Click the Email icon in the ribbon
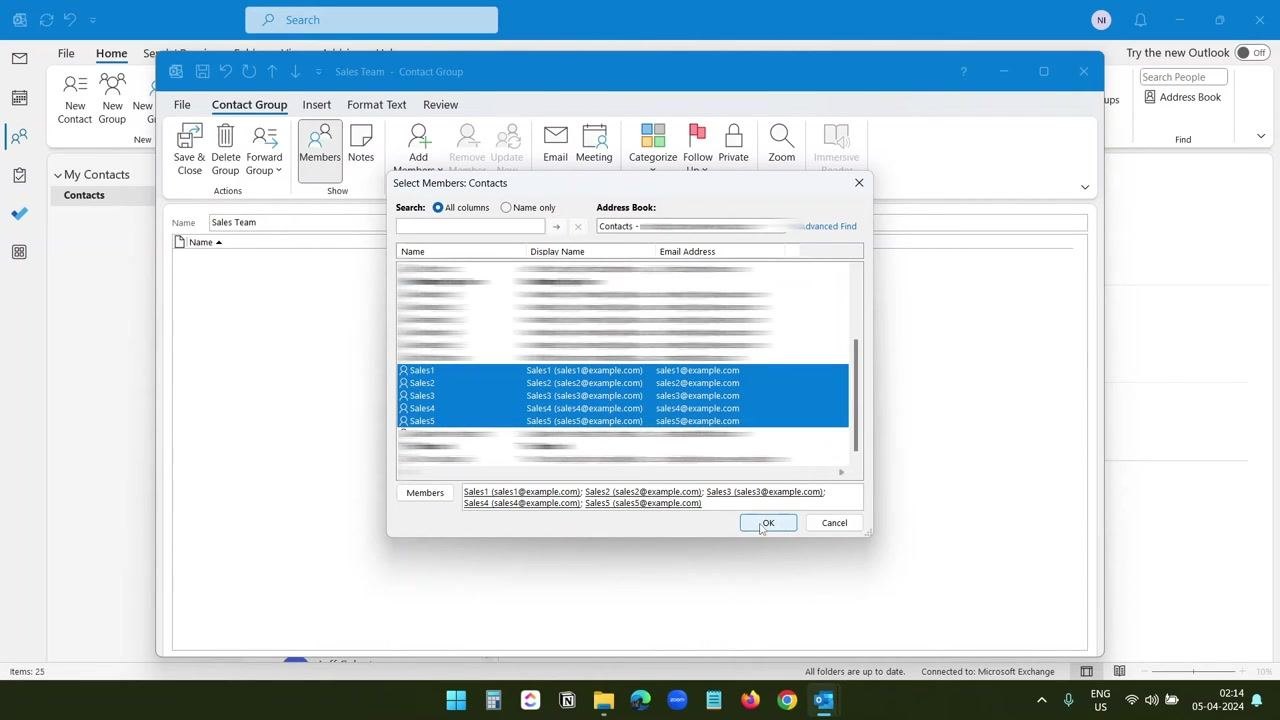1280x720 pixels. [x=555, y=144]
